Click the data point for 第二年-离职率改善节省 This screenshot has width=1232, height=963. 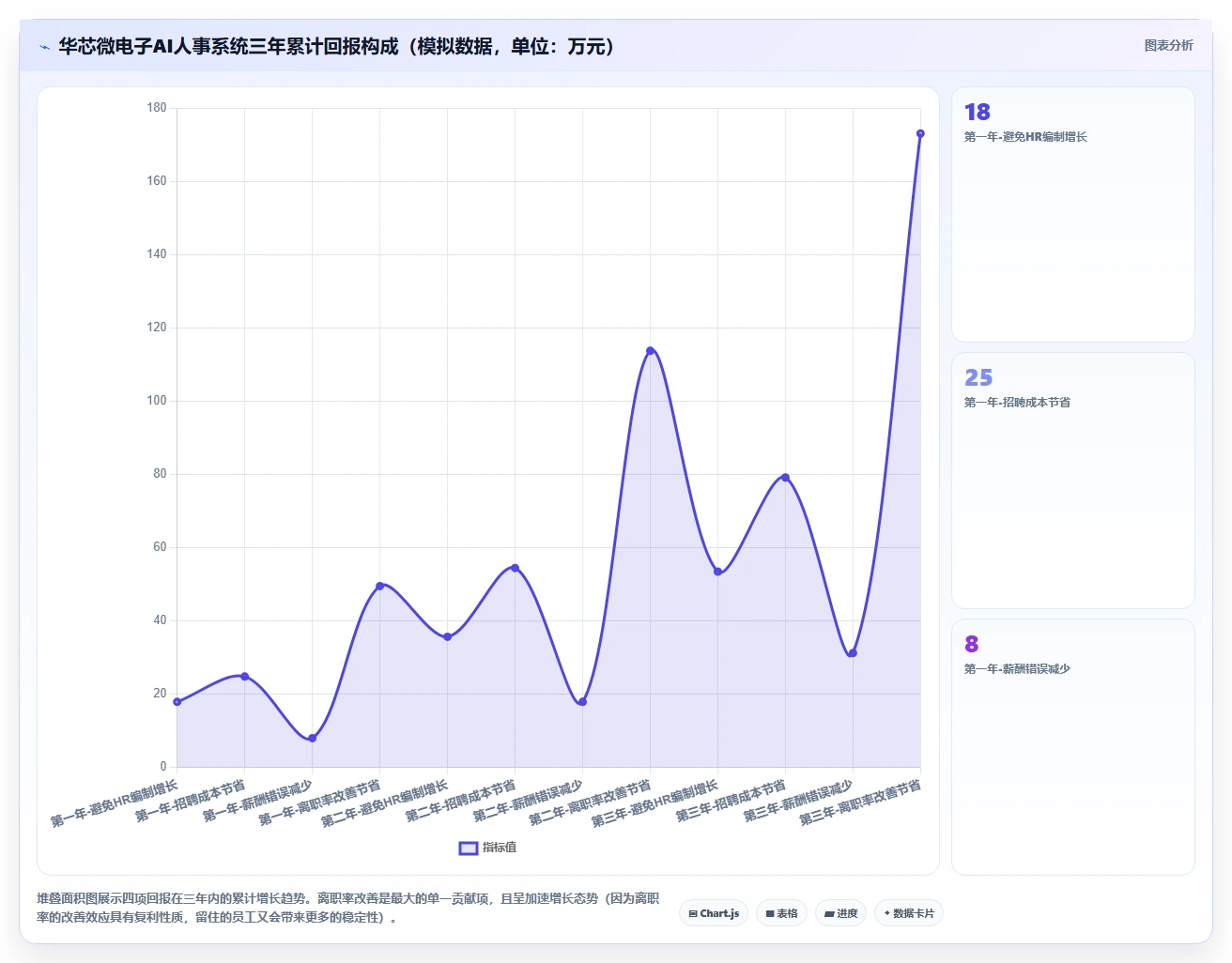[650, 351]
